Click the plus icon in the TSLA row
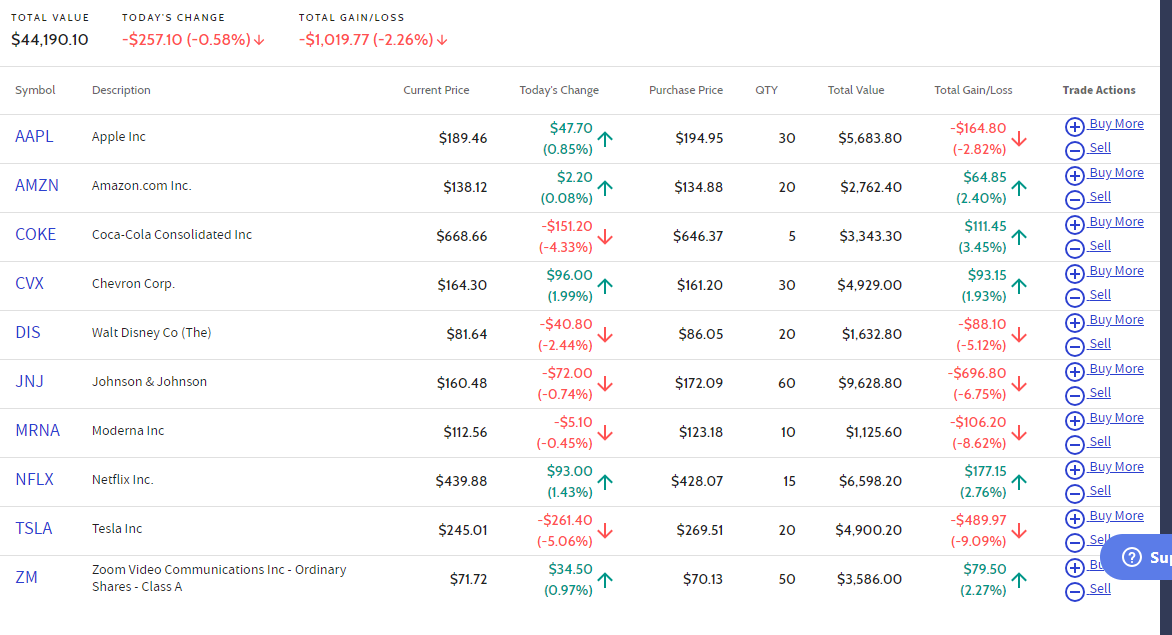Screen dimensions: 1172x635 coord(1074,518)
